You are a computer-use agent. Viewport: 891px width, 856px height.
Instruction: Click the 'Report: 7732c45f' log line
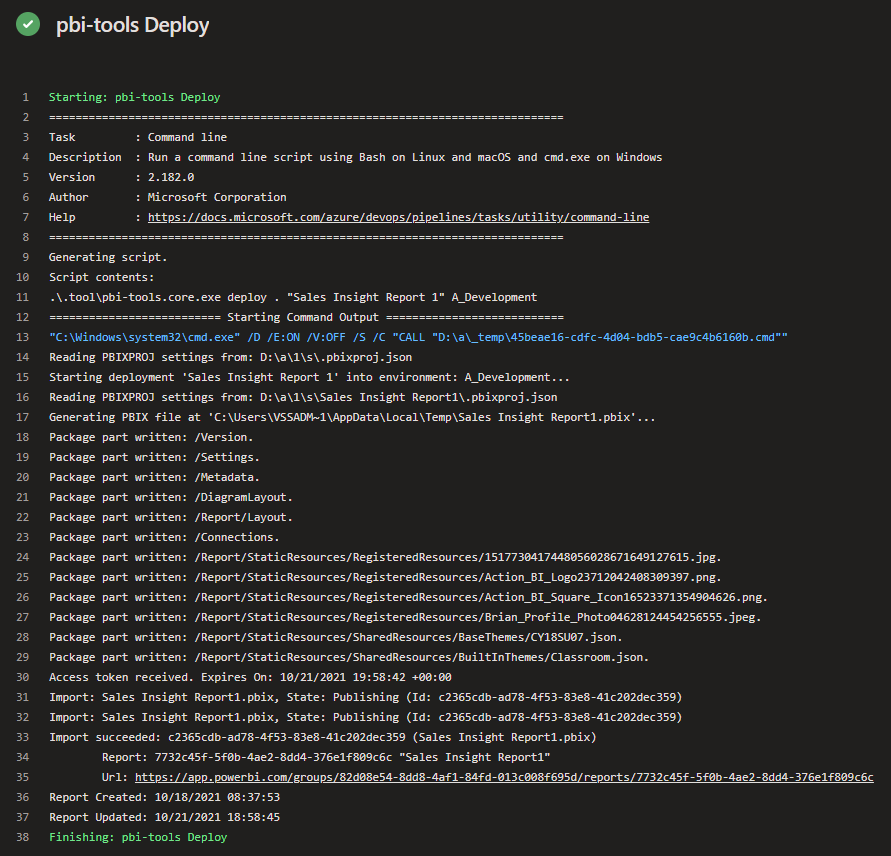click(x=326, y=757)
